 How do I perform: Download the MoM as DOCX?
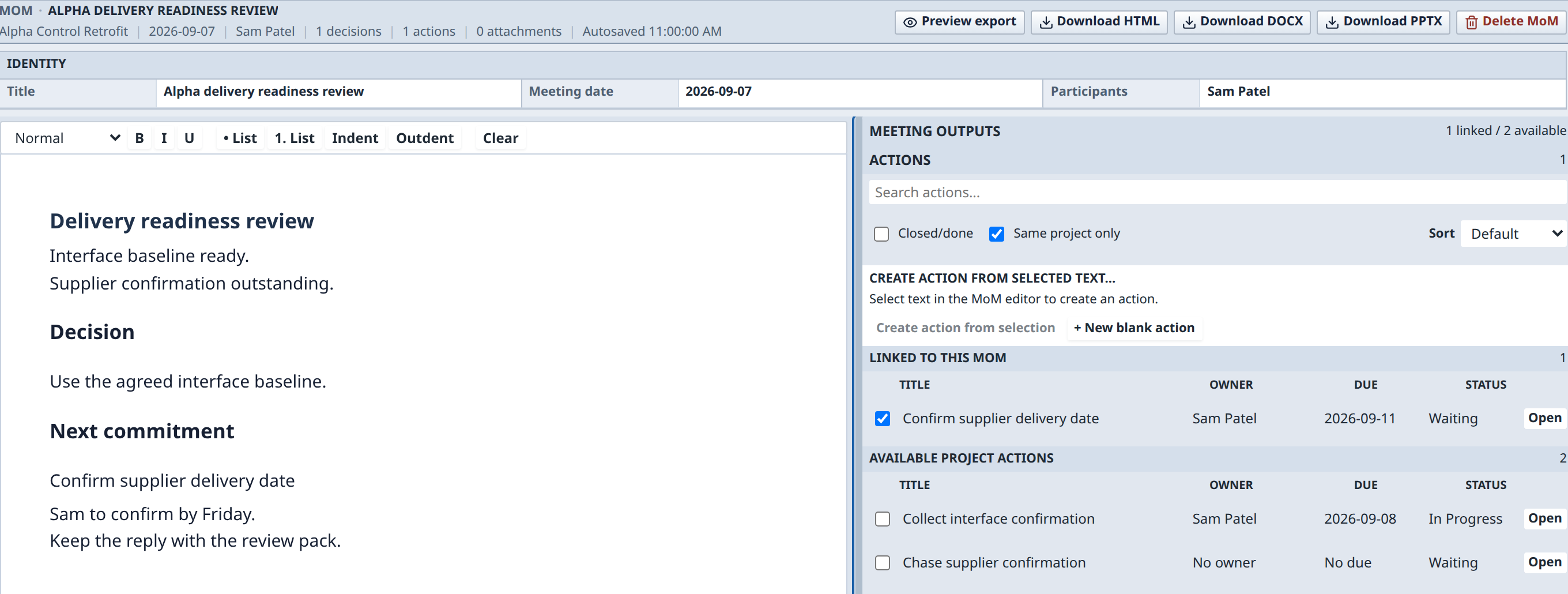[x=1242, y=22]
